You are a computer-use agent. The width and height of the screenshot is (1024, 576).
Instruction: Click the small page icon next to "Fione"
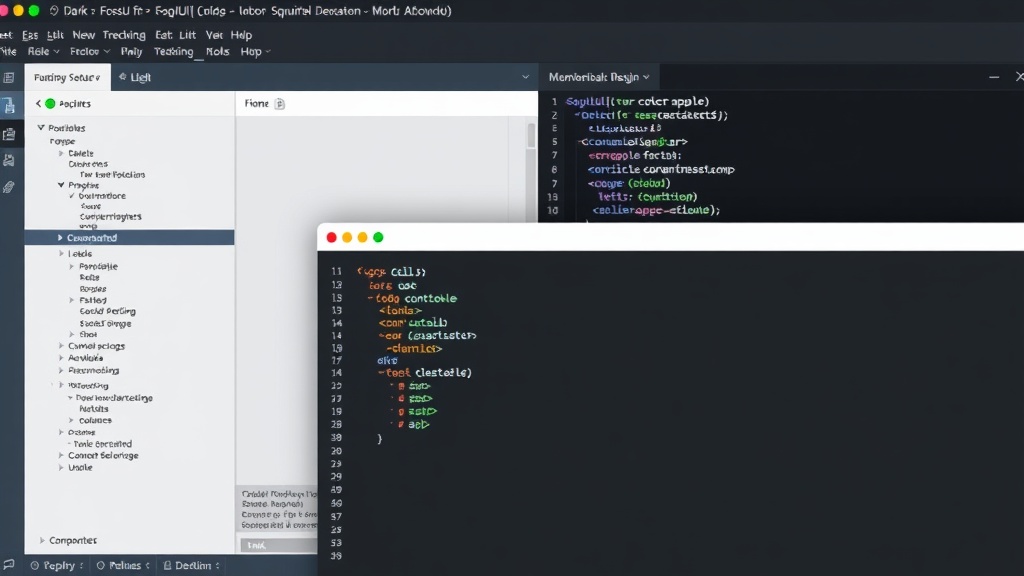coord(280,103)
